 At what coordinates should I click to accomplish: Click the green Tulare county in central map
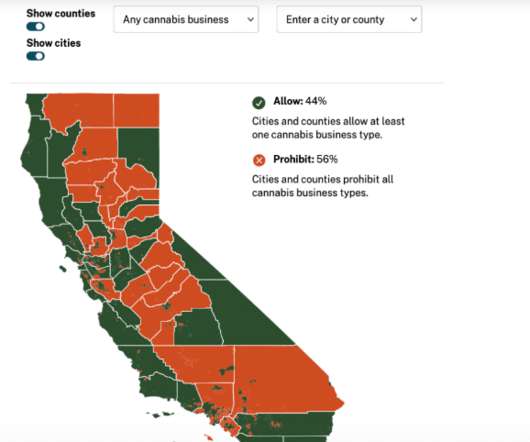coord(196,326)
